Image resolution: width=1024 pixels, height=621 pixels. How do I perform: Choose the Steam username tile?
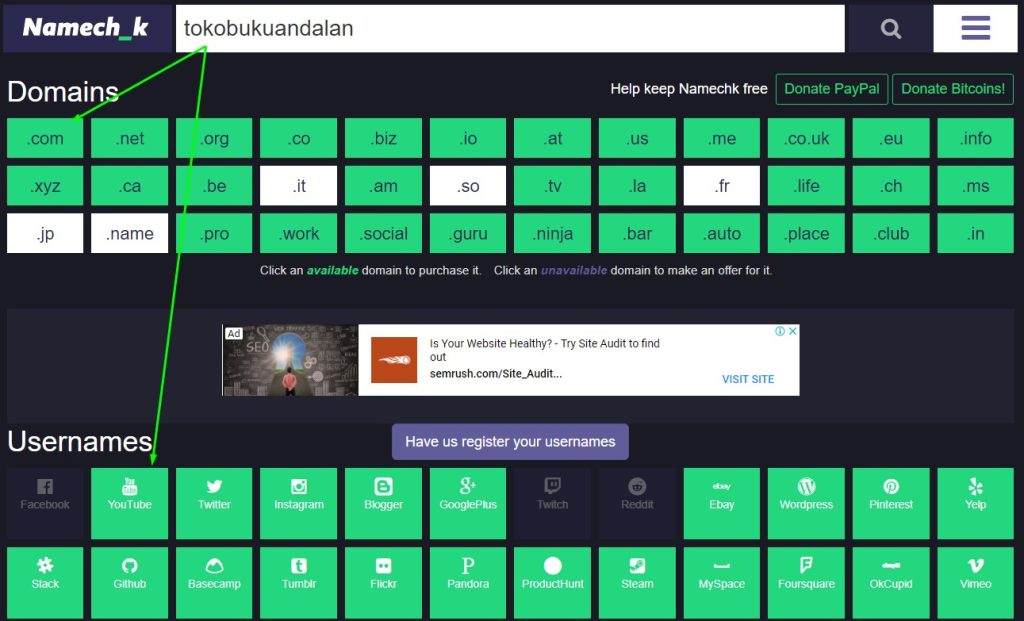click(637, 574)
